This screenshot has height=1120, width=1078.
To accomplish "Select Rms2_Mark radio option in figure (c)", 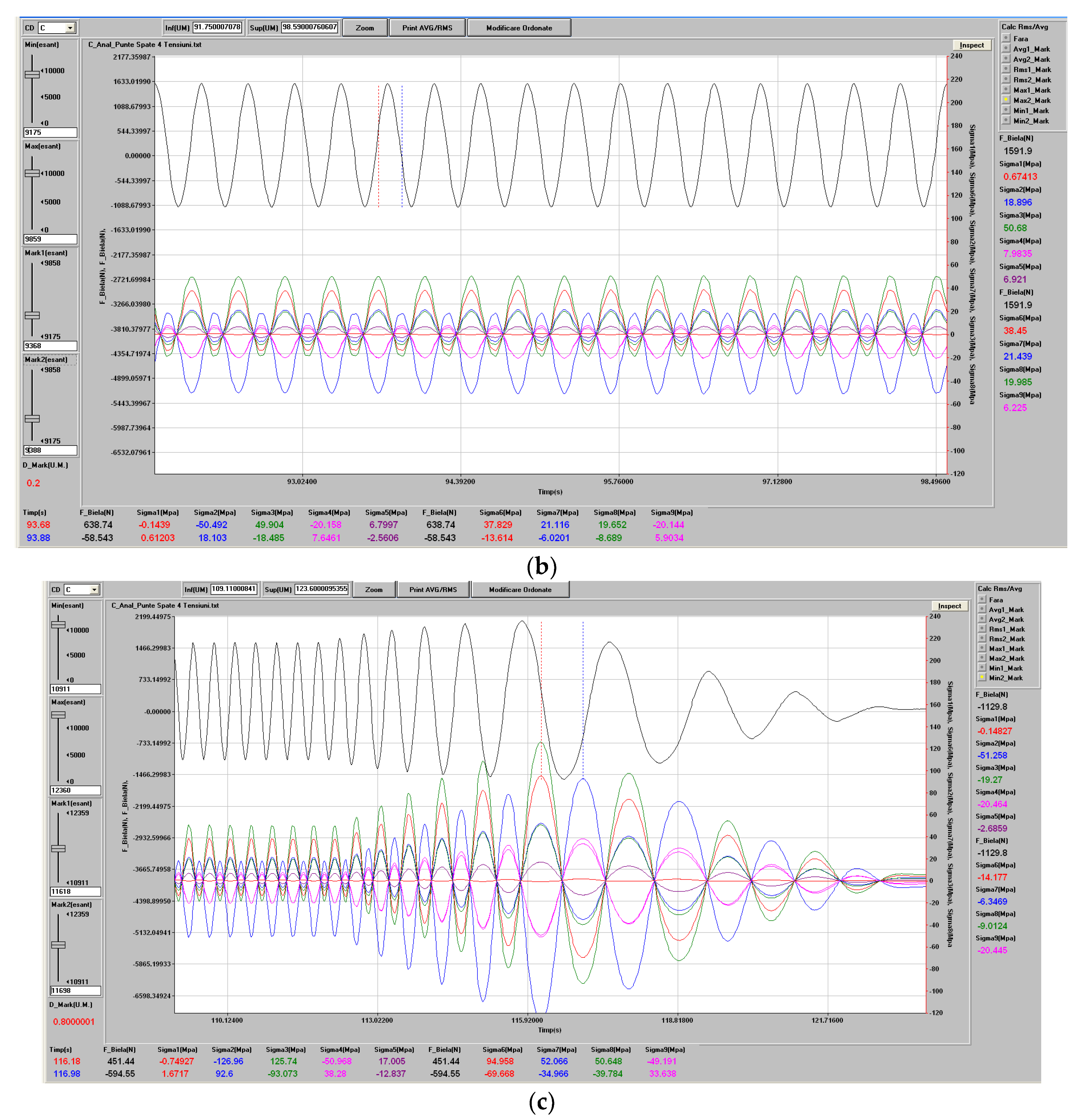I will pos(982,638).
